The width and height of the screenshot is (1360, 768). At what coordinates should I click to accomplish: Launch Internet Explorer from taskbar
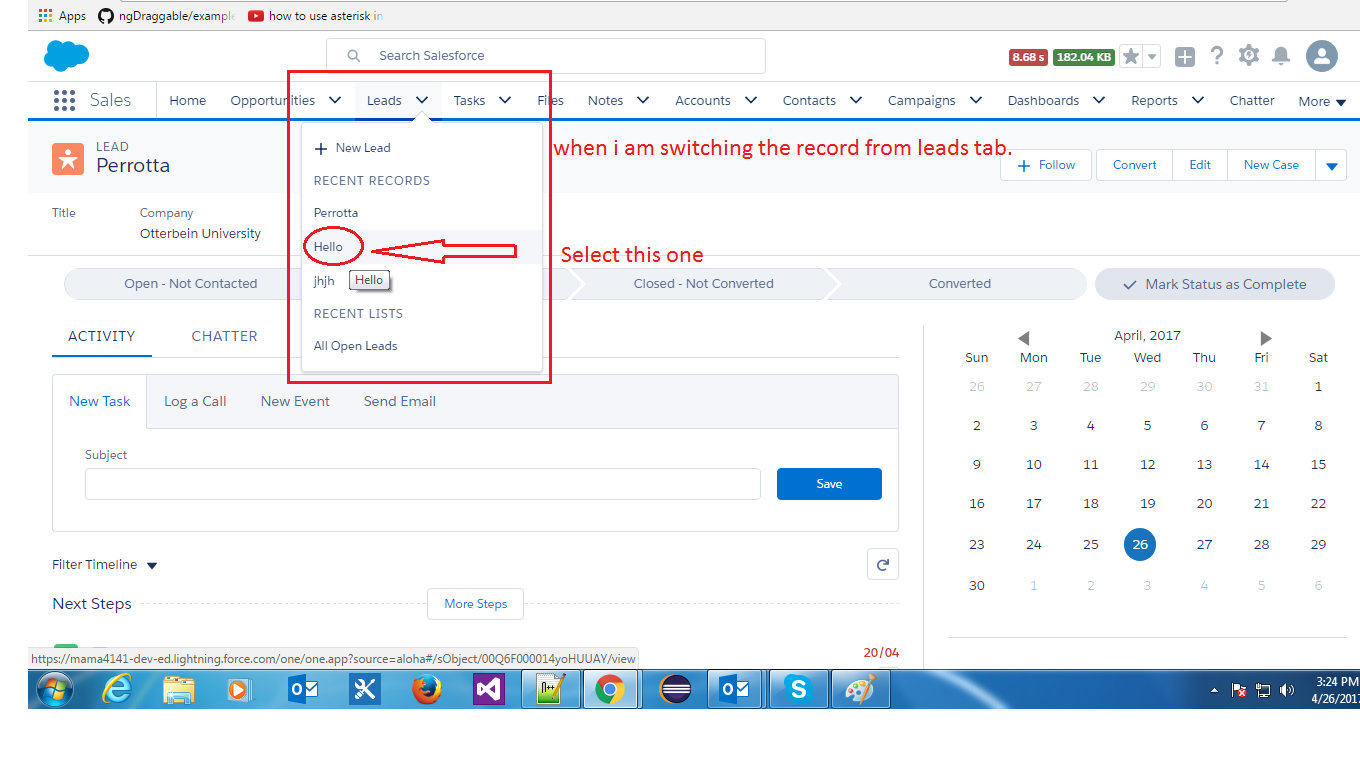(x=118, y=689)
